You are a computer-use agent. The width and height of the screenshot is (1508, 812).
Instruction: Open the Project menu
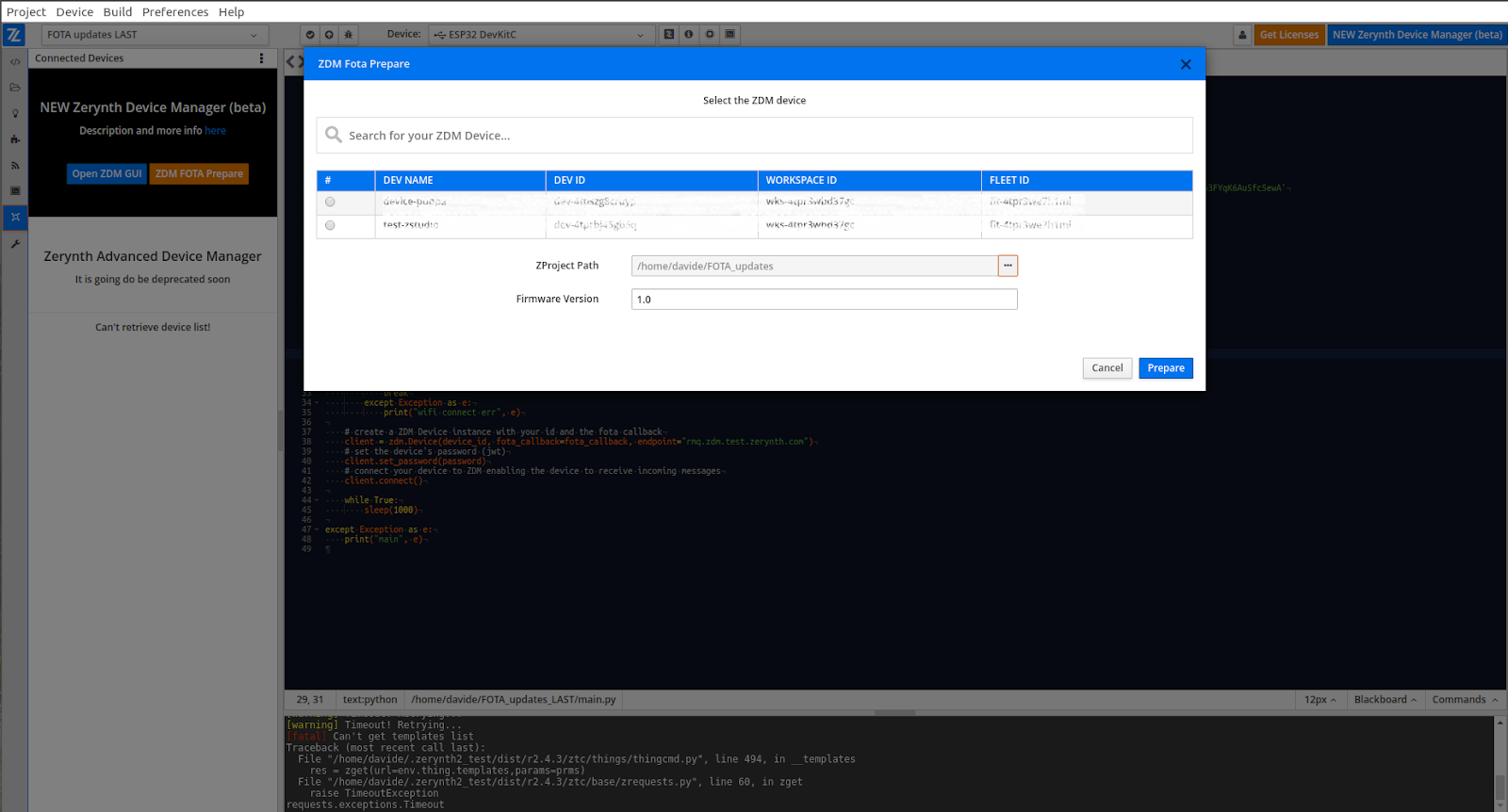point(26,11)
